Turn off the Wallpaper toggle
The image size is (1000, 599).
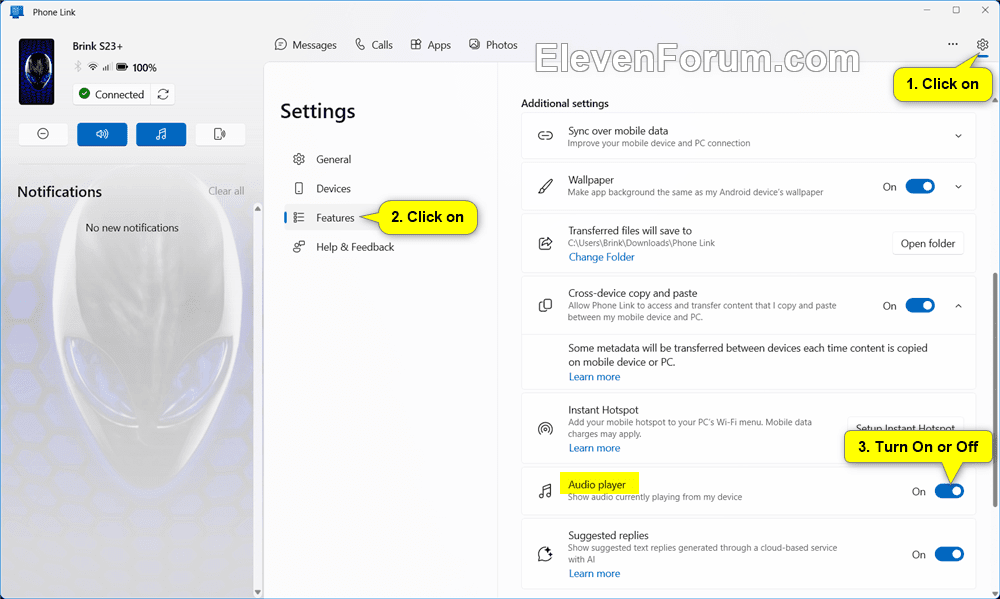tap(920, 186)
